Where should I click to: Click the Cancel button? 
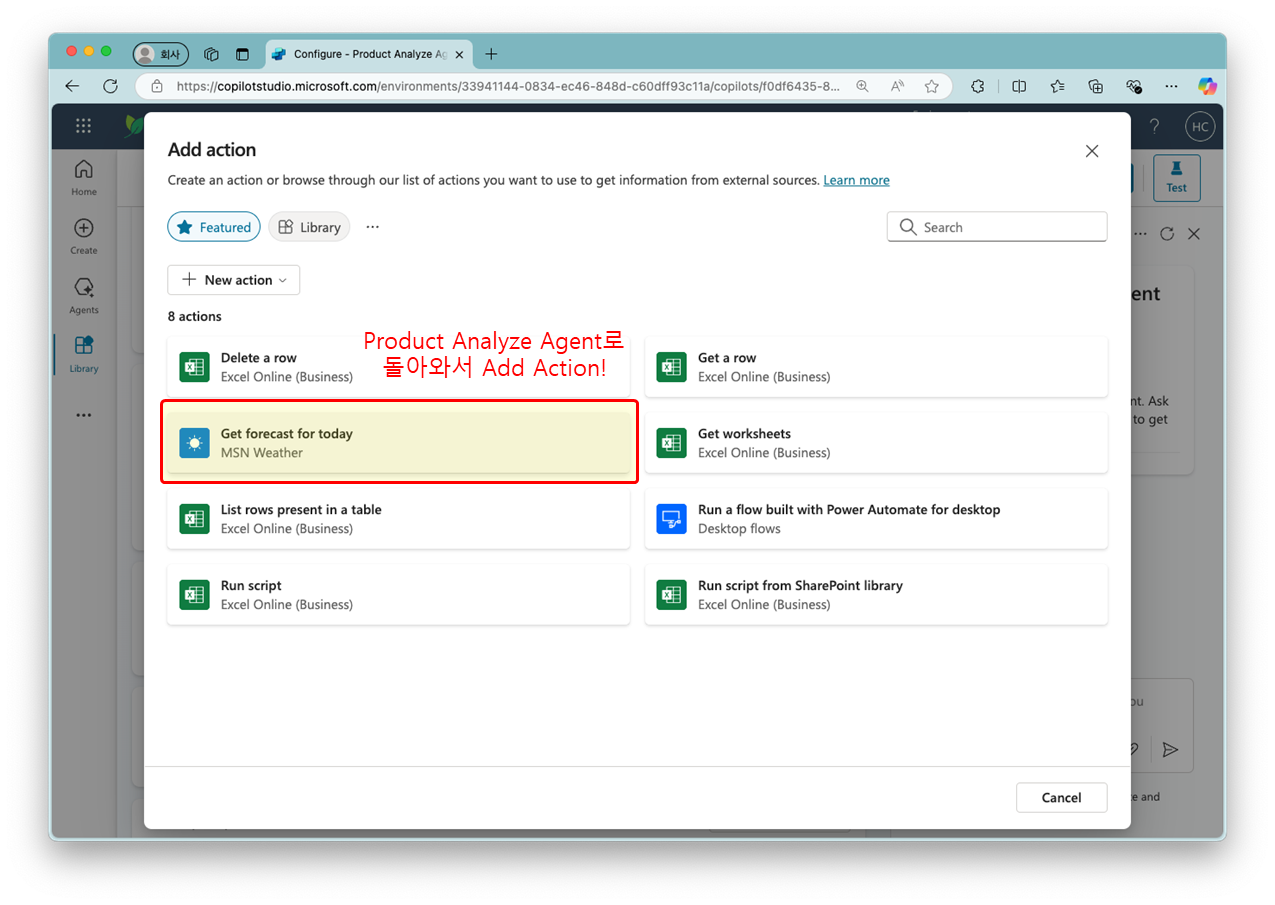pos(1062,797)
